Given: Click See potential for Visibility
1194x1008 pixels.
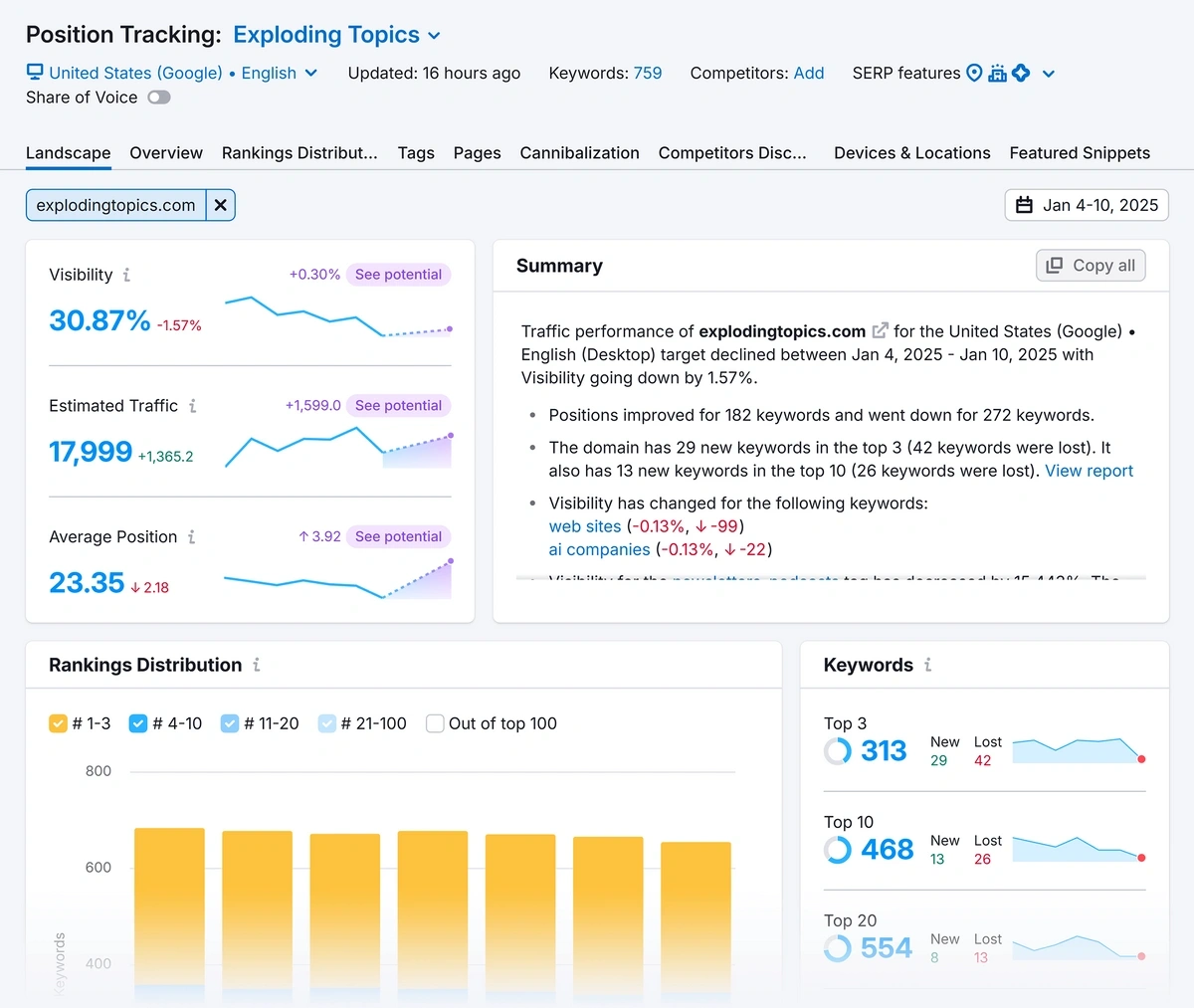Looking at the screenshot, I should pyautogui.click(x=398, y=275).
